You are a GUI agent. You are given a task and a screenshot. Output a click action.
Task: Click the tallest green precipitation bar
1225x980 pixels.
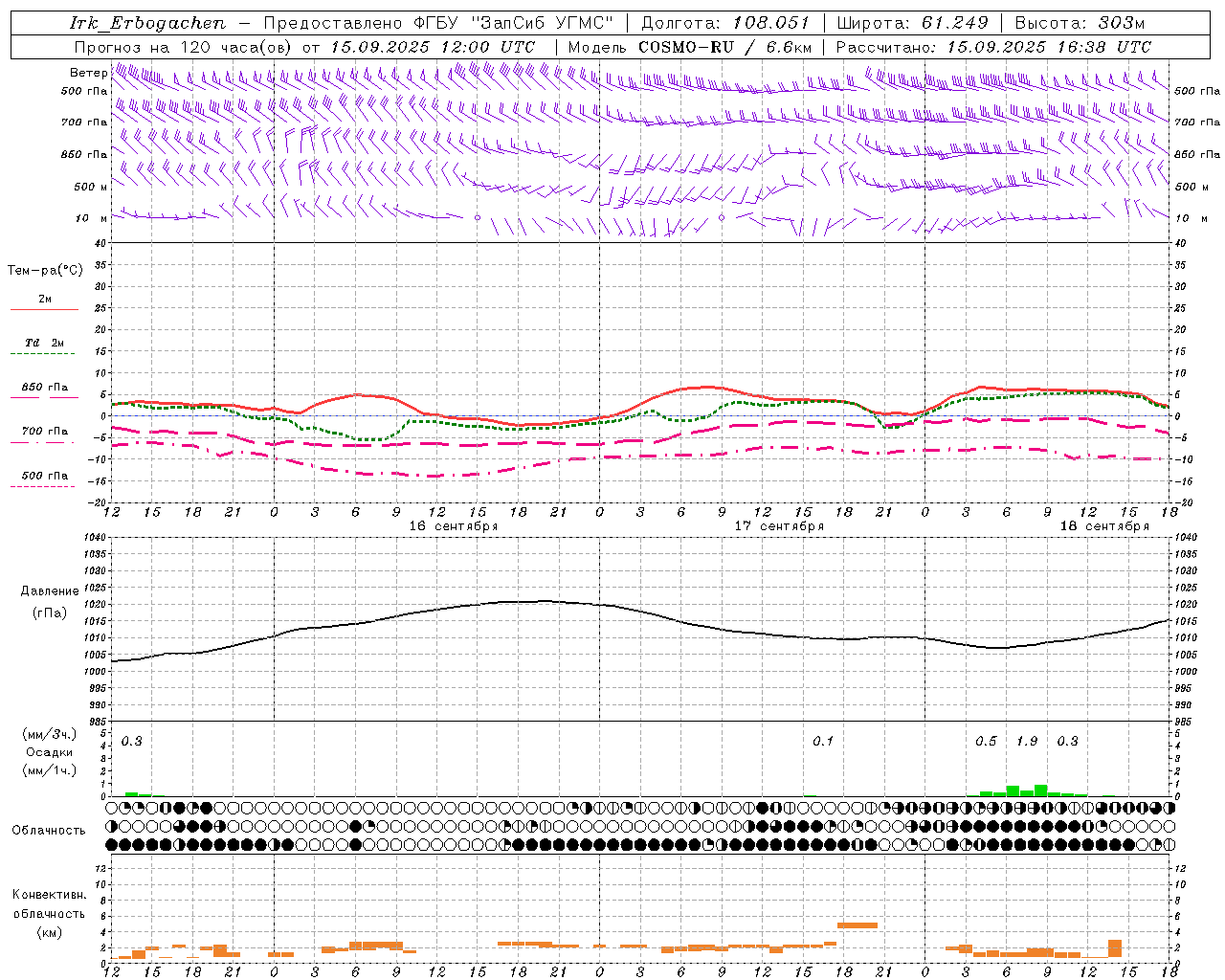coord(1040,791)
